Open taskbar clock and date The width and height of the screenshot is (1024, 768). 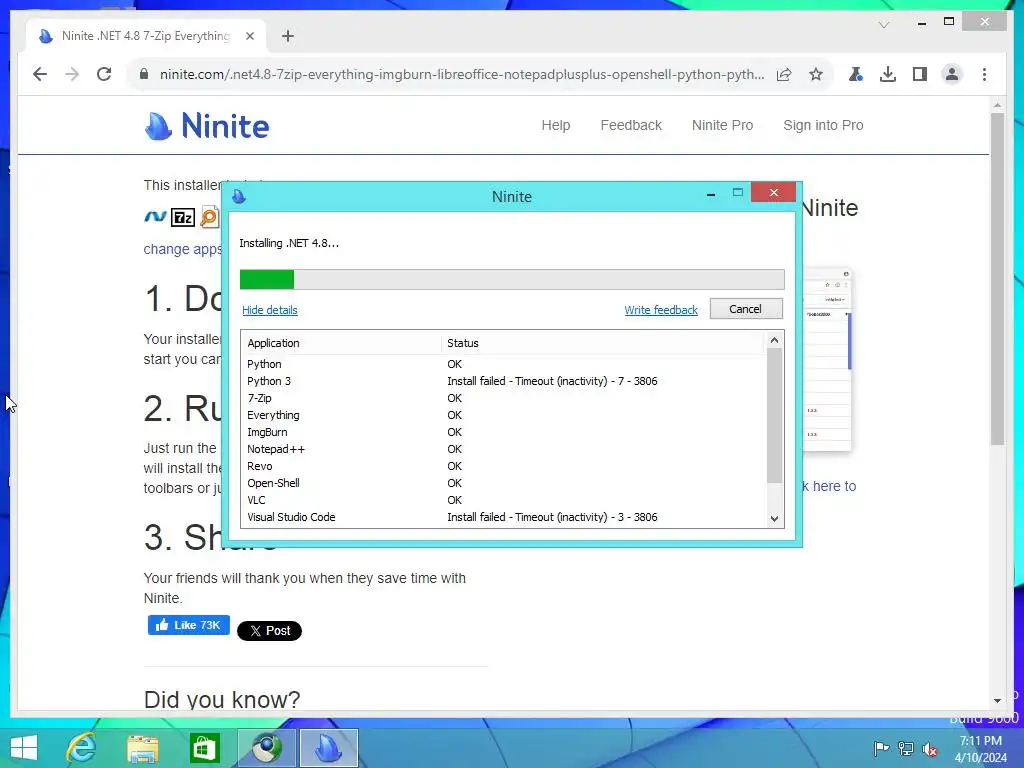(x=980, y=748)
